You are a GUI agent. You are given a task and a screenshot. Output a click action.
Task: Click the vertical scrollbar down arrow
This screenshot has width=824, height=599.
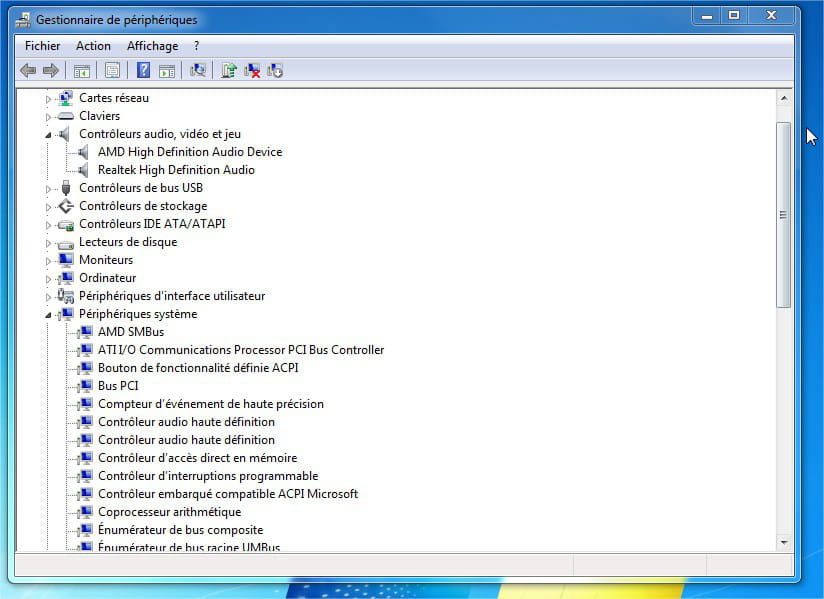[784, 541]
